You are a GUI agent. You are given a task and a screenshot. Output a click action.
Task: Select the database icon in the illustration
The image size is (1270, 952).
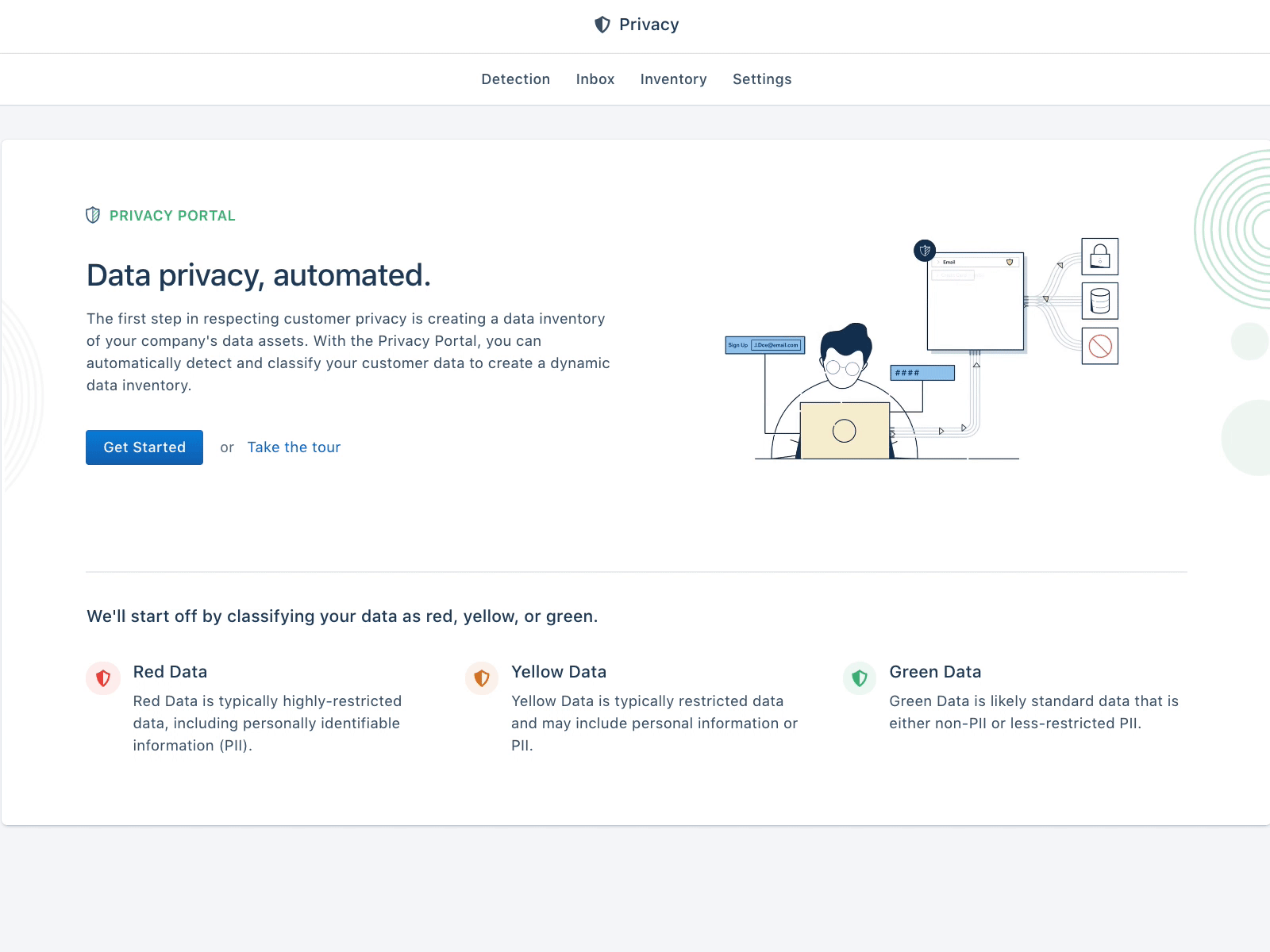1099,301
